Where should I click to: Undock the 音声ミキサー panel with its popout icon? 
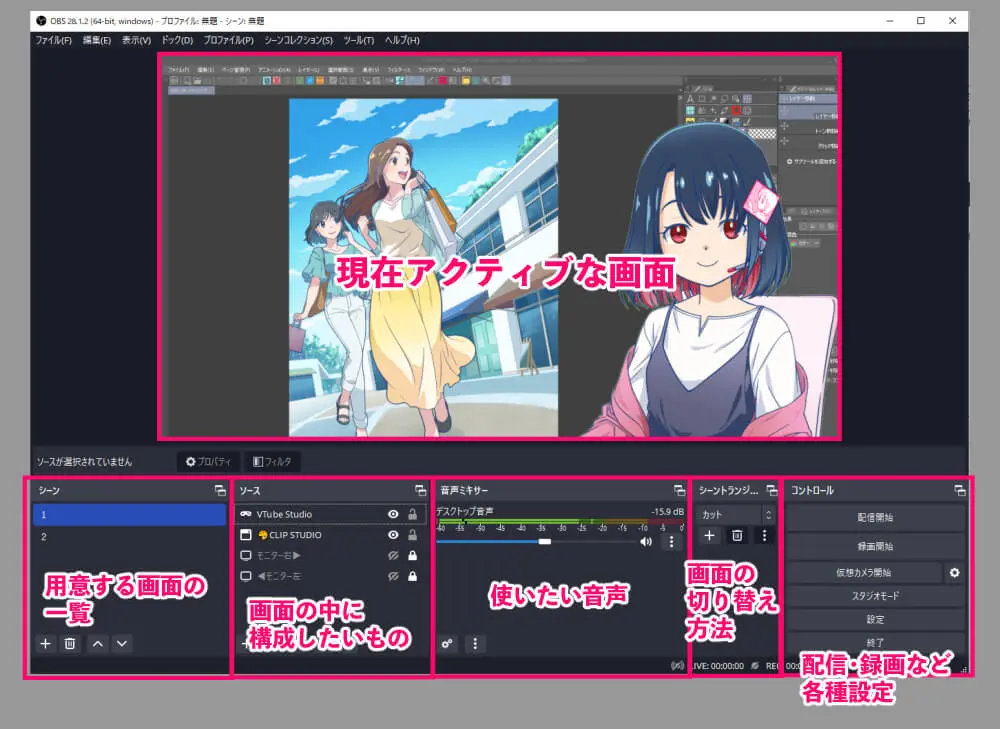point(679,490)
